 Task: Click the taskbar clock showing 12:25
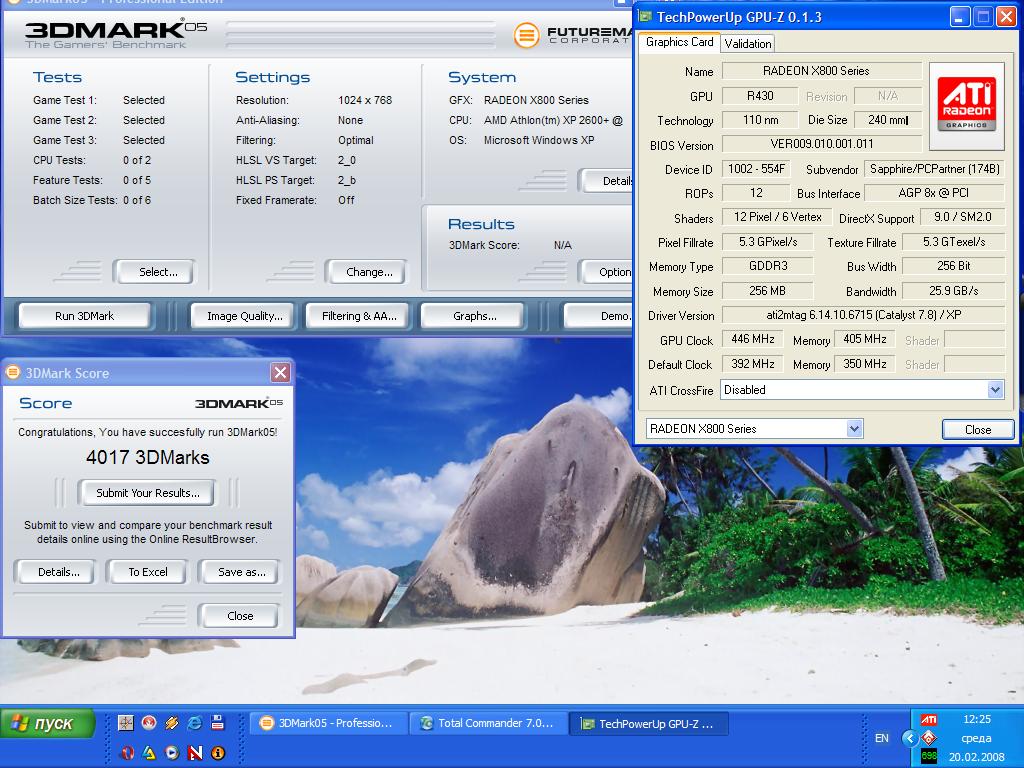(977, 720)
